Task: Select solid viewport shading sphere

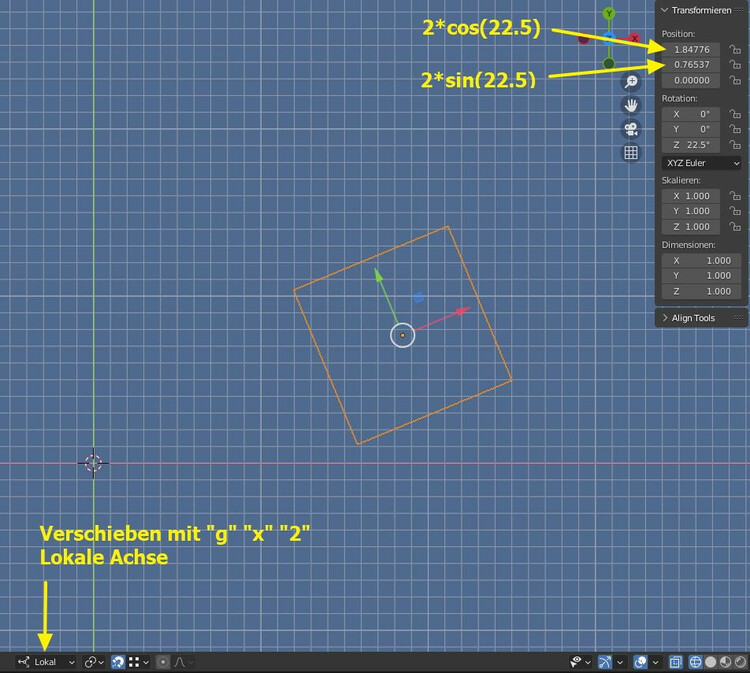Action: [x=711, y=662]
